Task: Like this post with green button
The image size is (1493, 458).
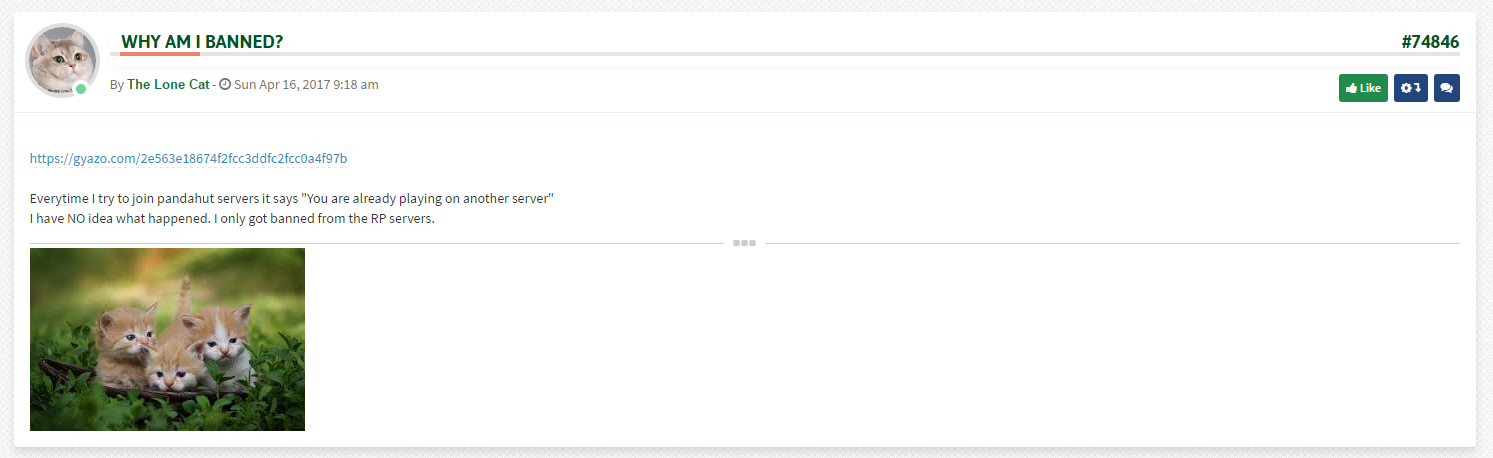Action: [1363, 88]
